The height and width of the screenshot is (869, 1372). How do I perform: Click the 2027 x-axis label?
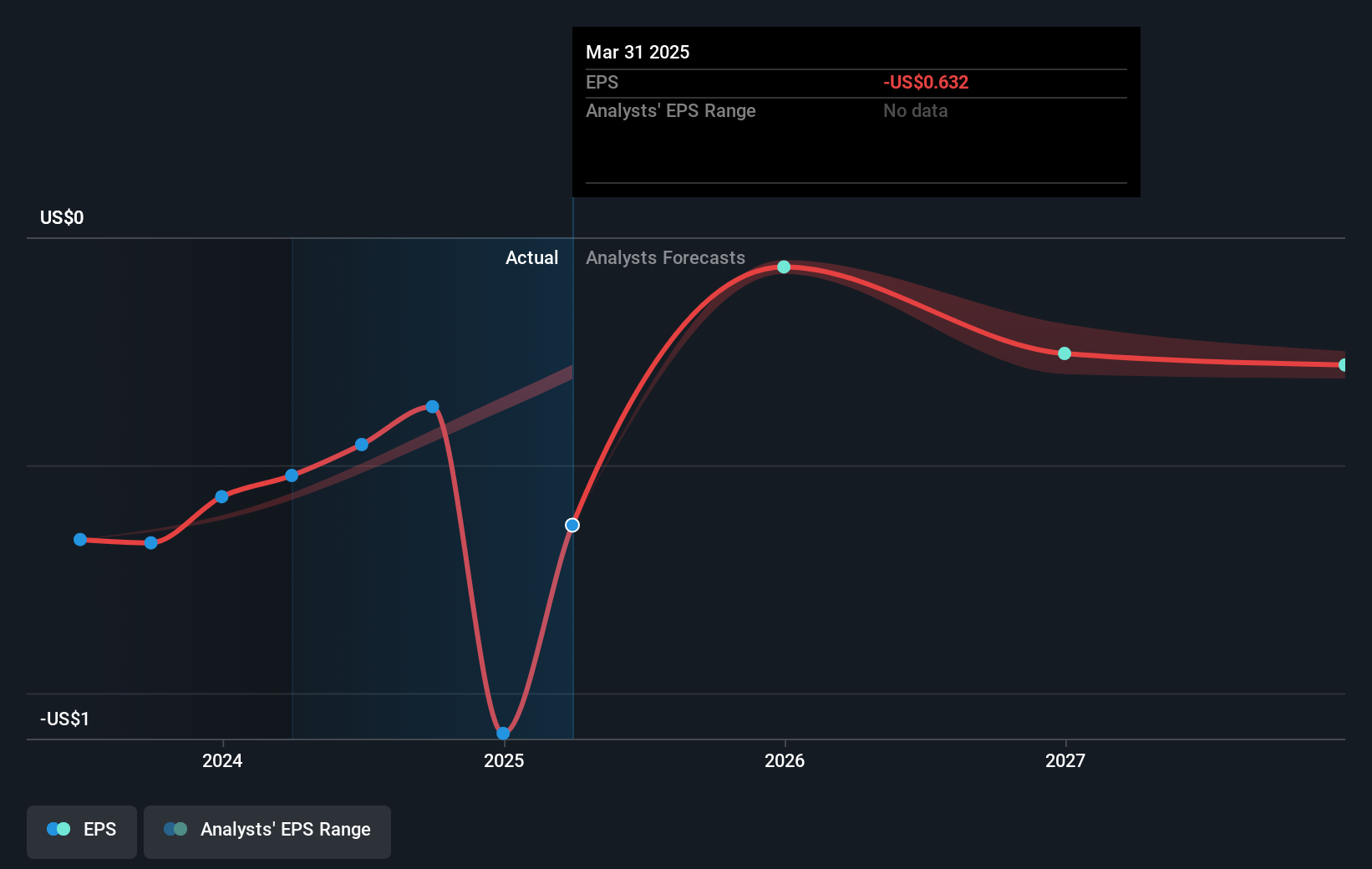click(x=1065, y=760)
